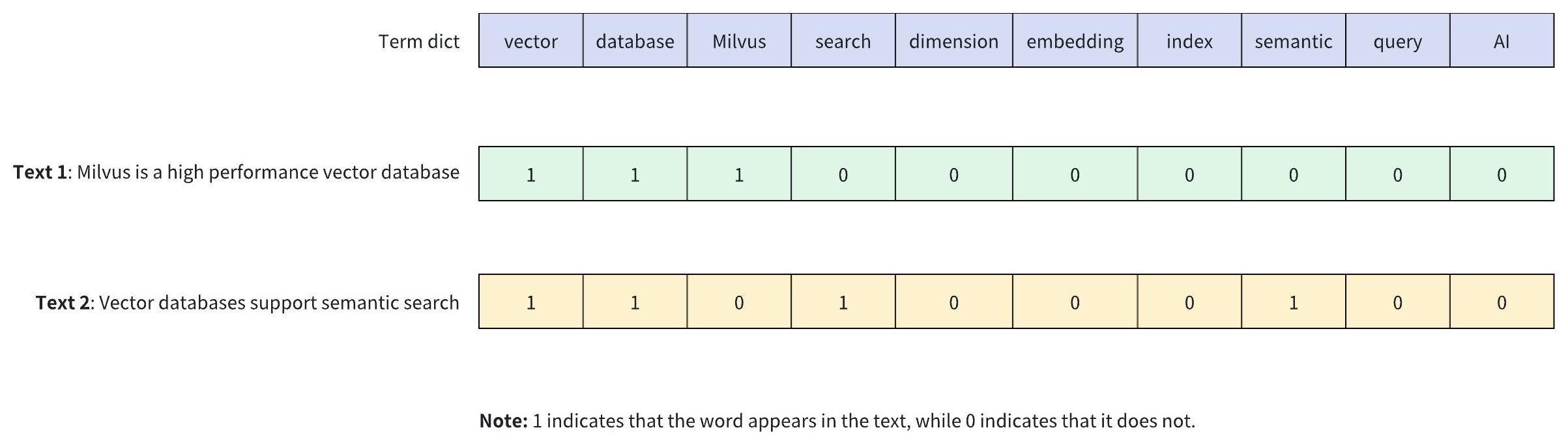Click the 'search' term cell

point(843,41)
